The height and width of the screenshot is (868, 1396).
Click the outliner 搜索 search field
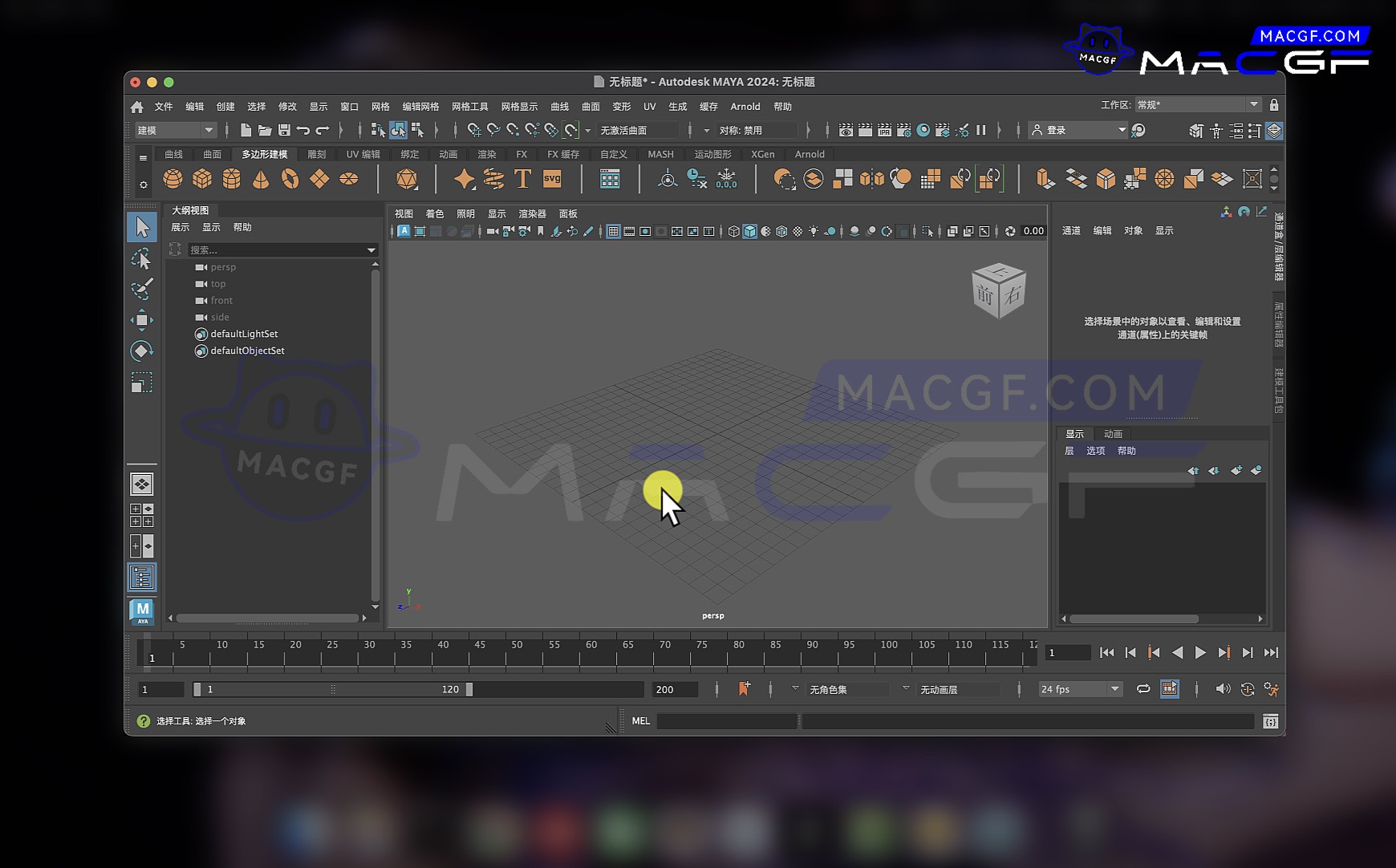277,250
